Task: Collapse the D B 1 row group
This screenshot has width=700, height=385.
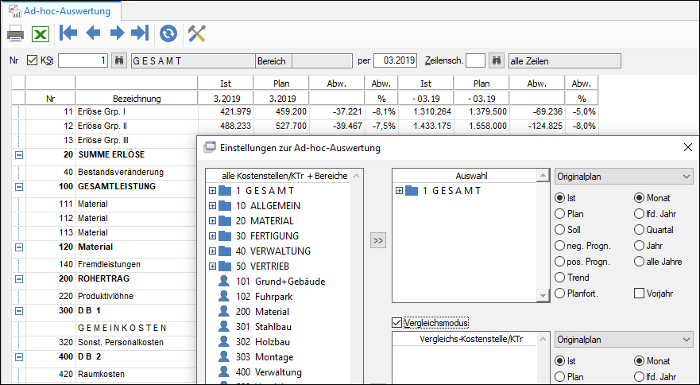Action: [19, 311]
